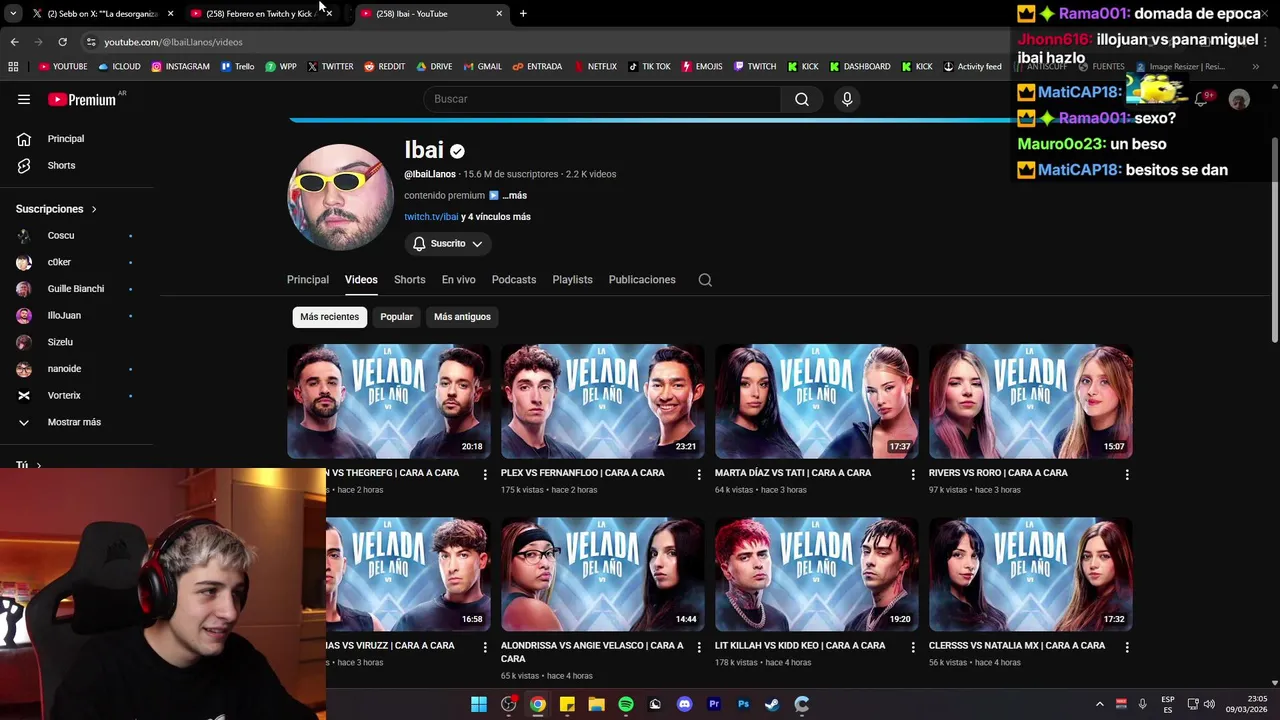
Task: Open the twitch.tv/ibai link
Action: pyautogui.click(x=431, y=217)
